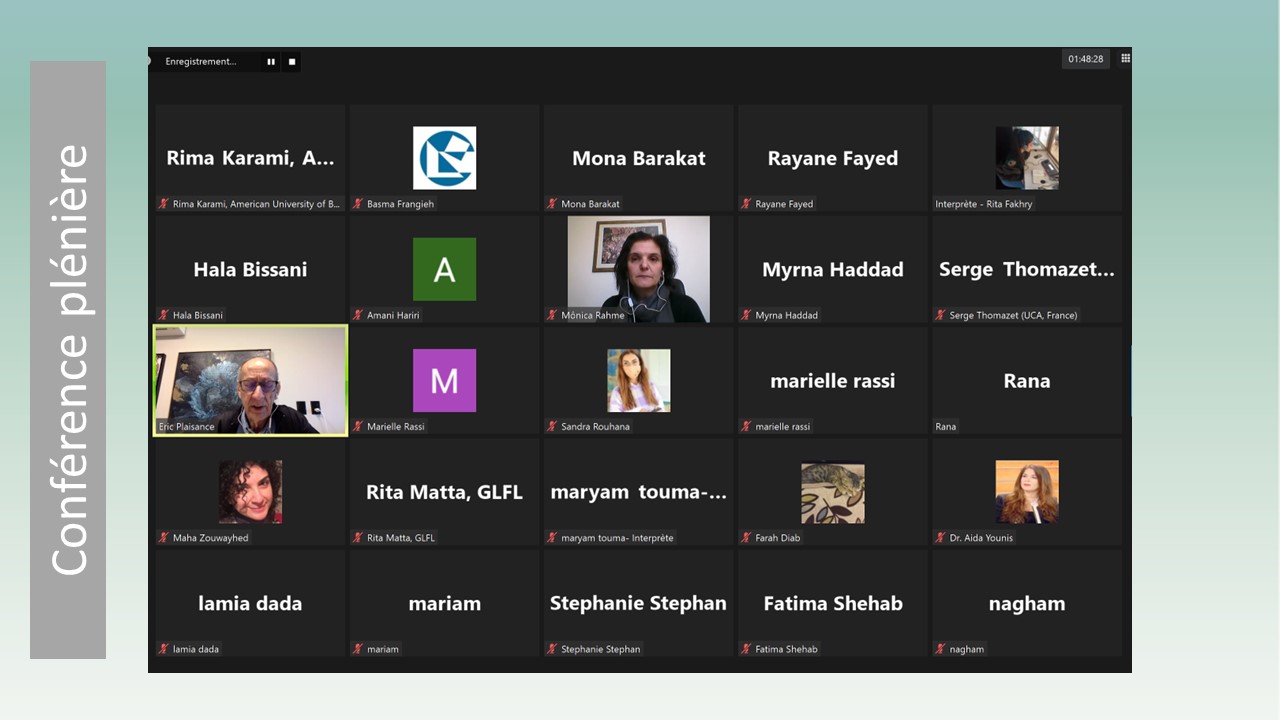1280x720 pixels.
Task: Click muted mic icon beside Fatima Shehab
Action: point(746,649)
